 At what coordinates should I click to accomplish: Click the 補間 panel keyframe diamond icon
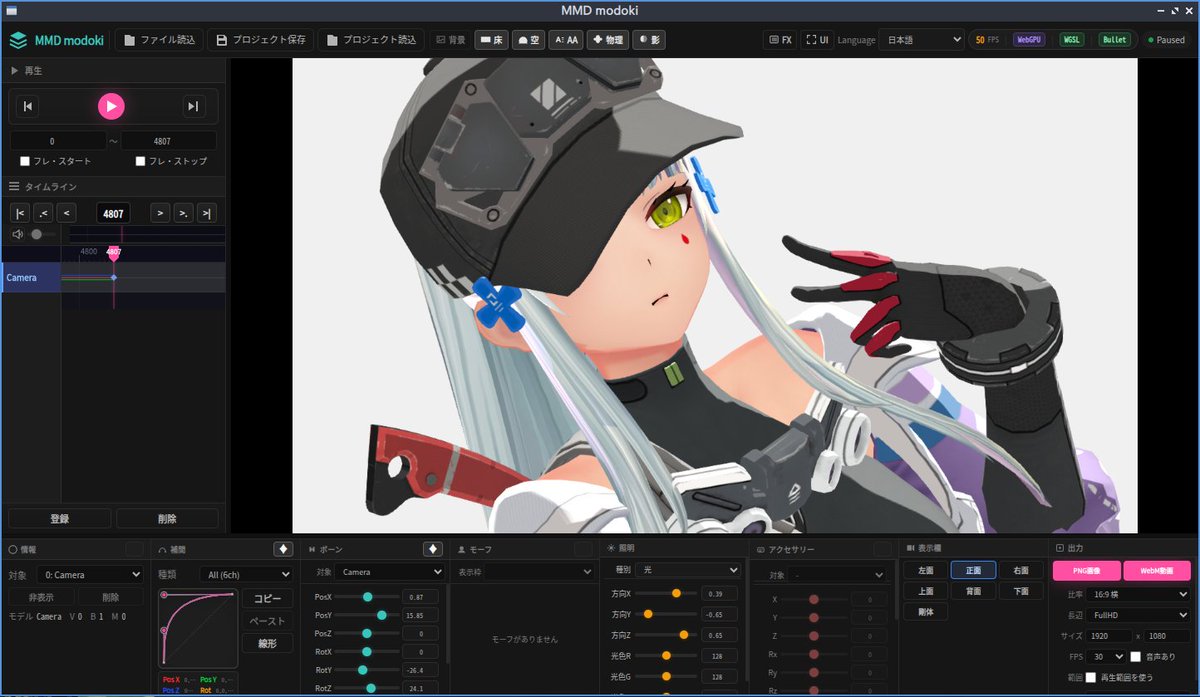click(x=284, y=549)
